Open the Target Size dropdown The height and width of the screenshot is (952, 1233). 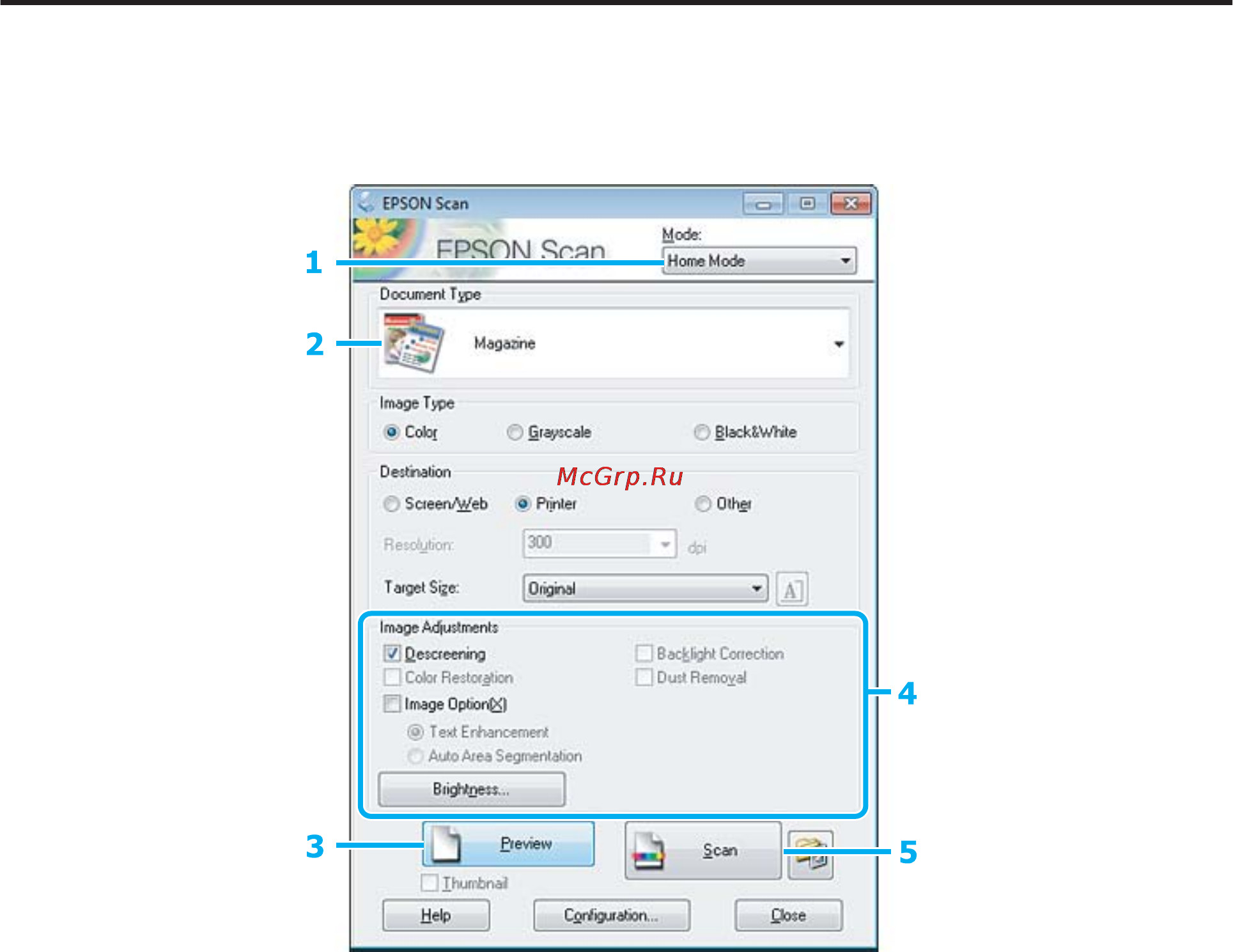(x=645, y=588)
